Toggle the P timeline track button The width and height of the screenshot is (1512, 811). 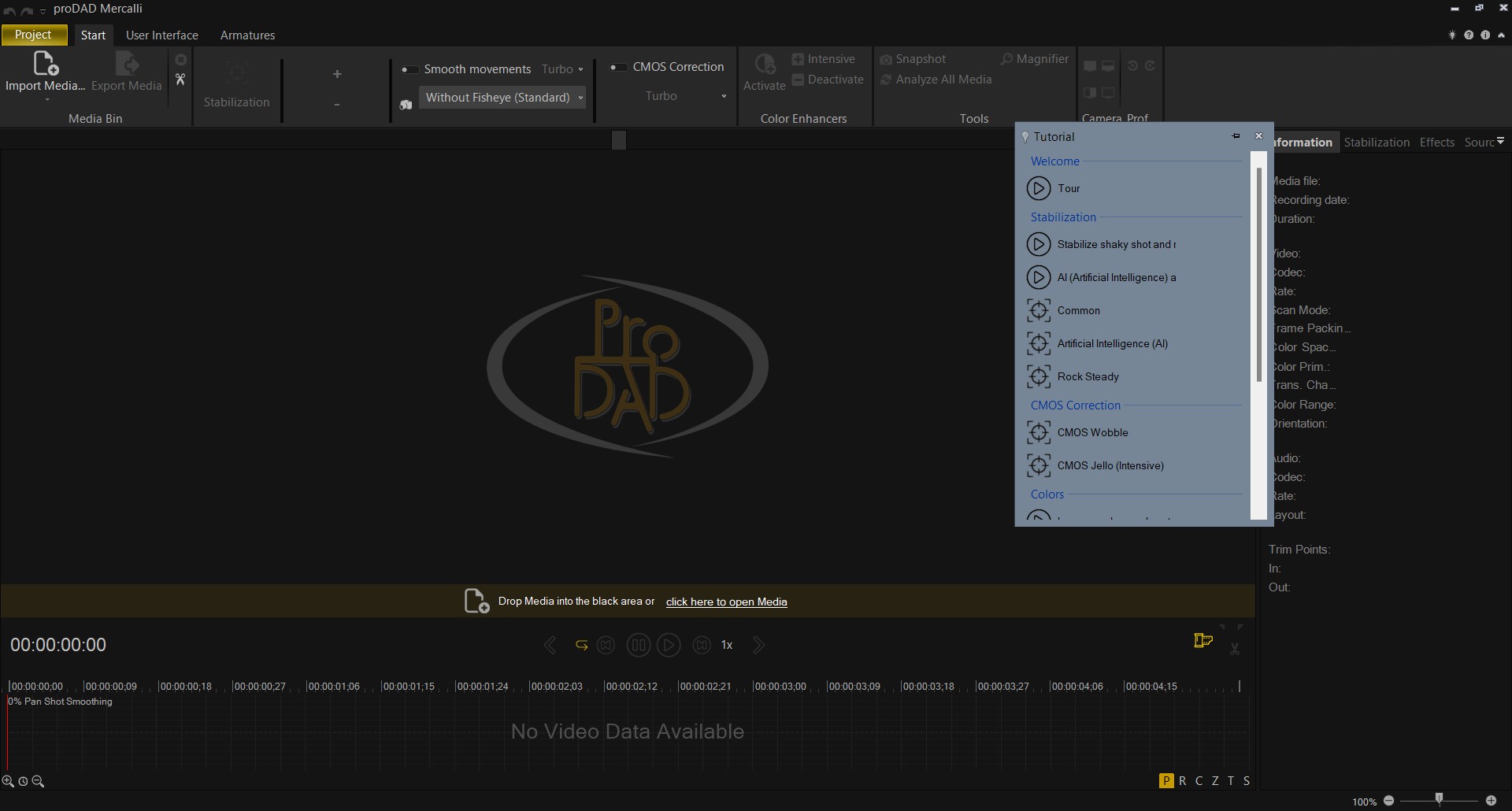(1166, 781)
